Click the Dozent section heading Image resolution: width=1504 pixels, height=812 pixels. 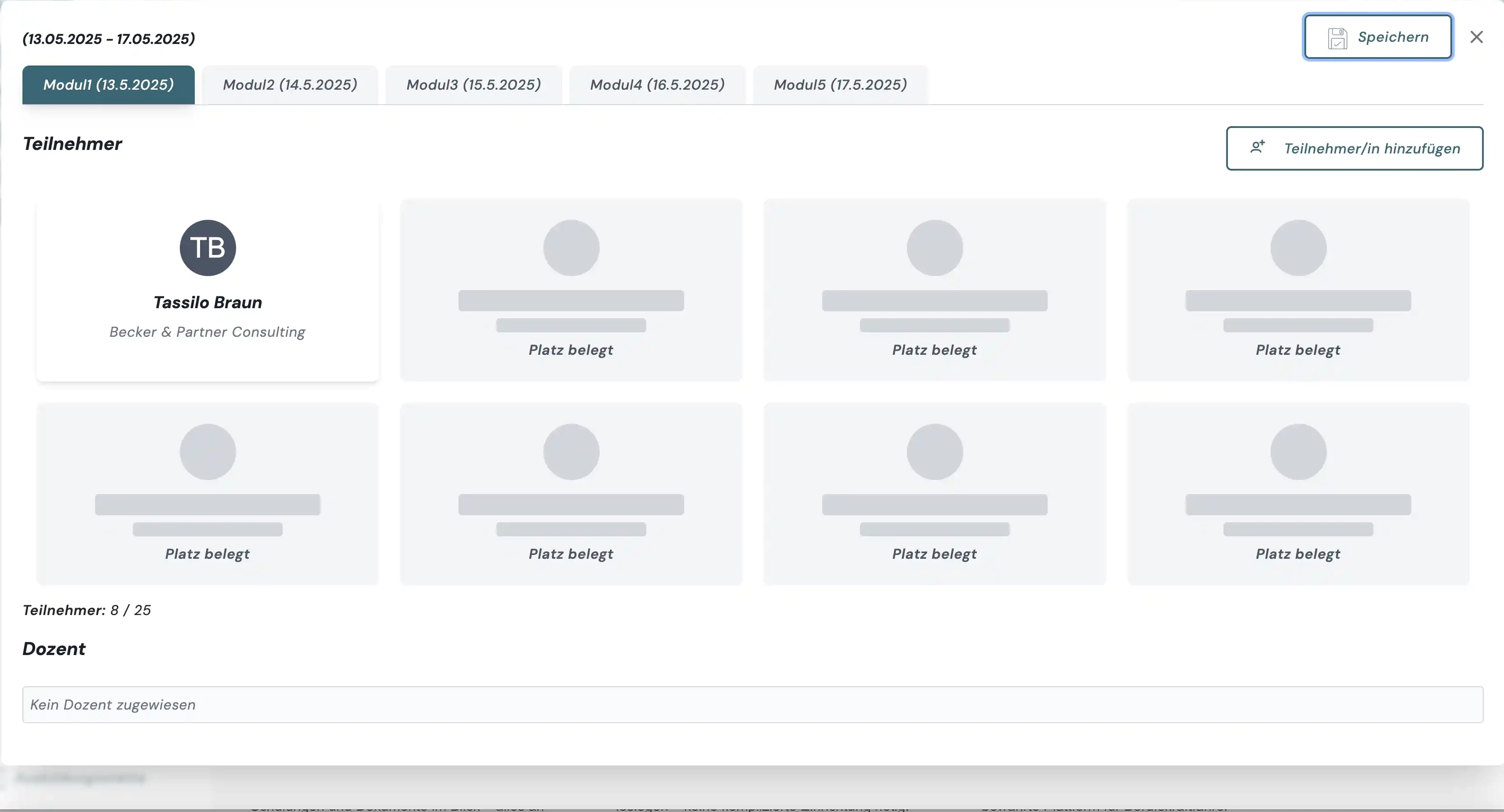[54, 648]
